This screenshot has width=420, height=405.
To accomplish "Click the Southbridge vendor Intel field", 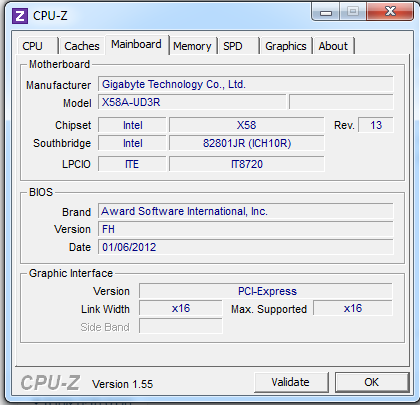I will [x=132, y=143].
